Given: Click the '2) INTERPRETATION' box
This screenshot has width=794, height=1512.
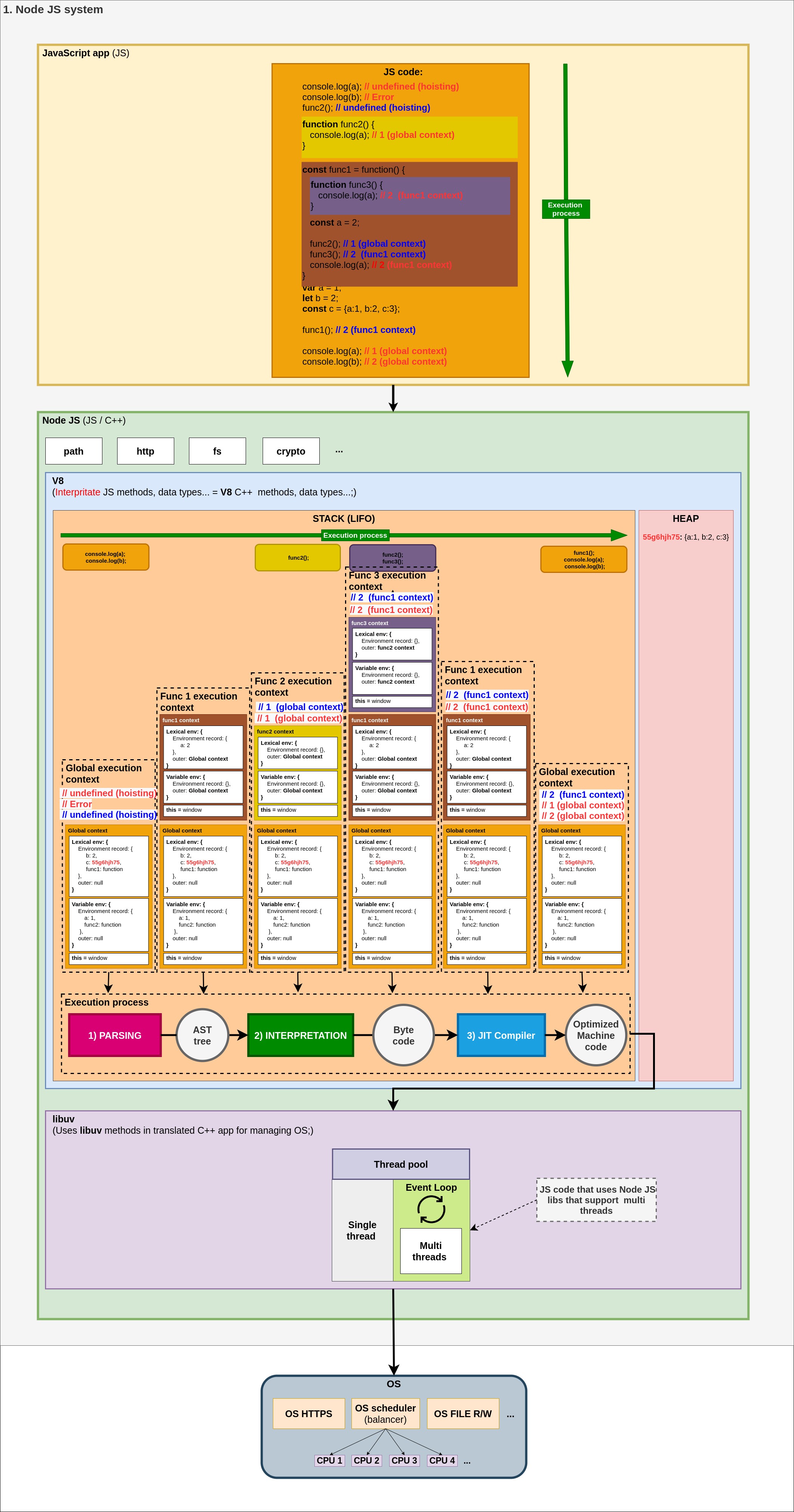Looking at the screenshot, I should point(300,1035).
